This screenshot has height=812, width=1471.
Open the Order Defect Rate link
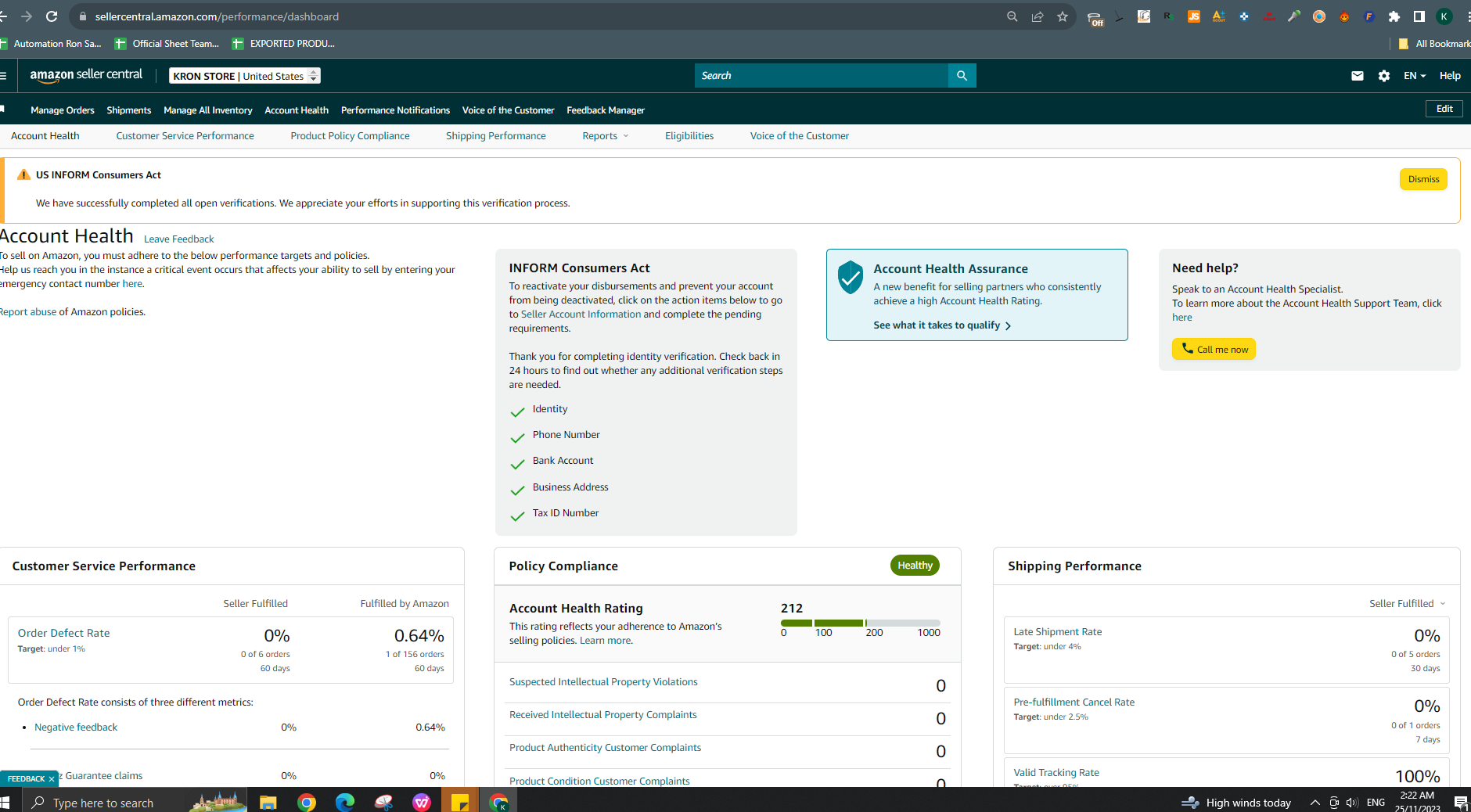coord(64,633)
